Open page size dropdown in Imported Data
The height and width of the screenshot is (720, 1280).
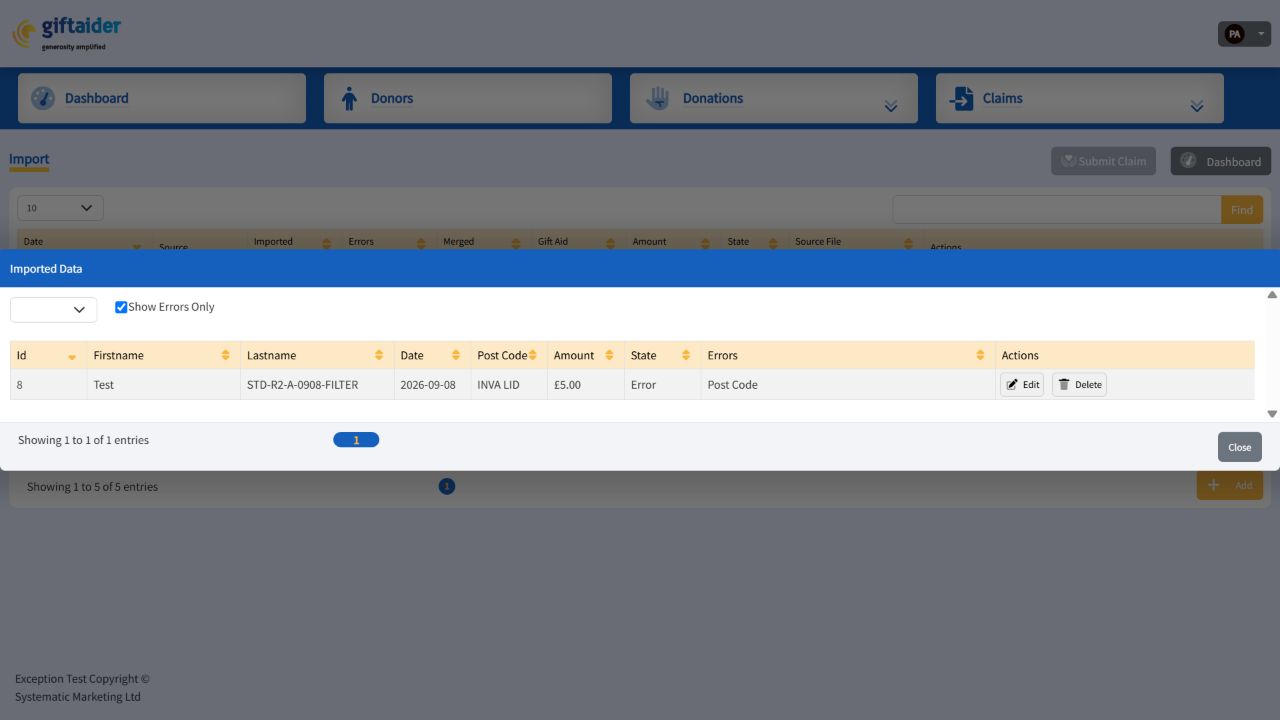click(54, 310)
